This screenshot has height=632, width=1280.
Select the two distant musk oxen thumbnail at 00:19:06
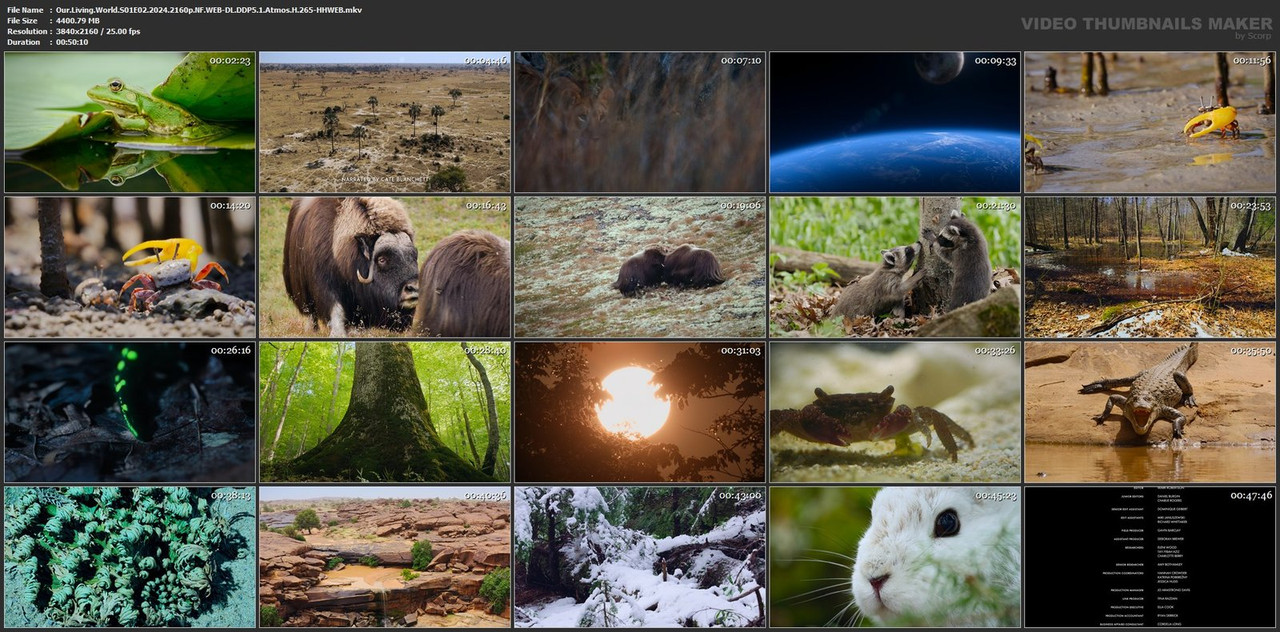[x=640, y=267]
